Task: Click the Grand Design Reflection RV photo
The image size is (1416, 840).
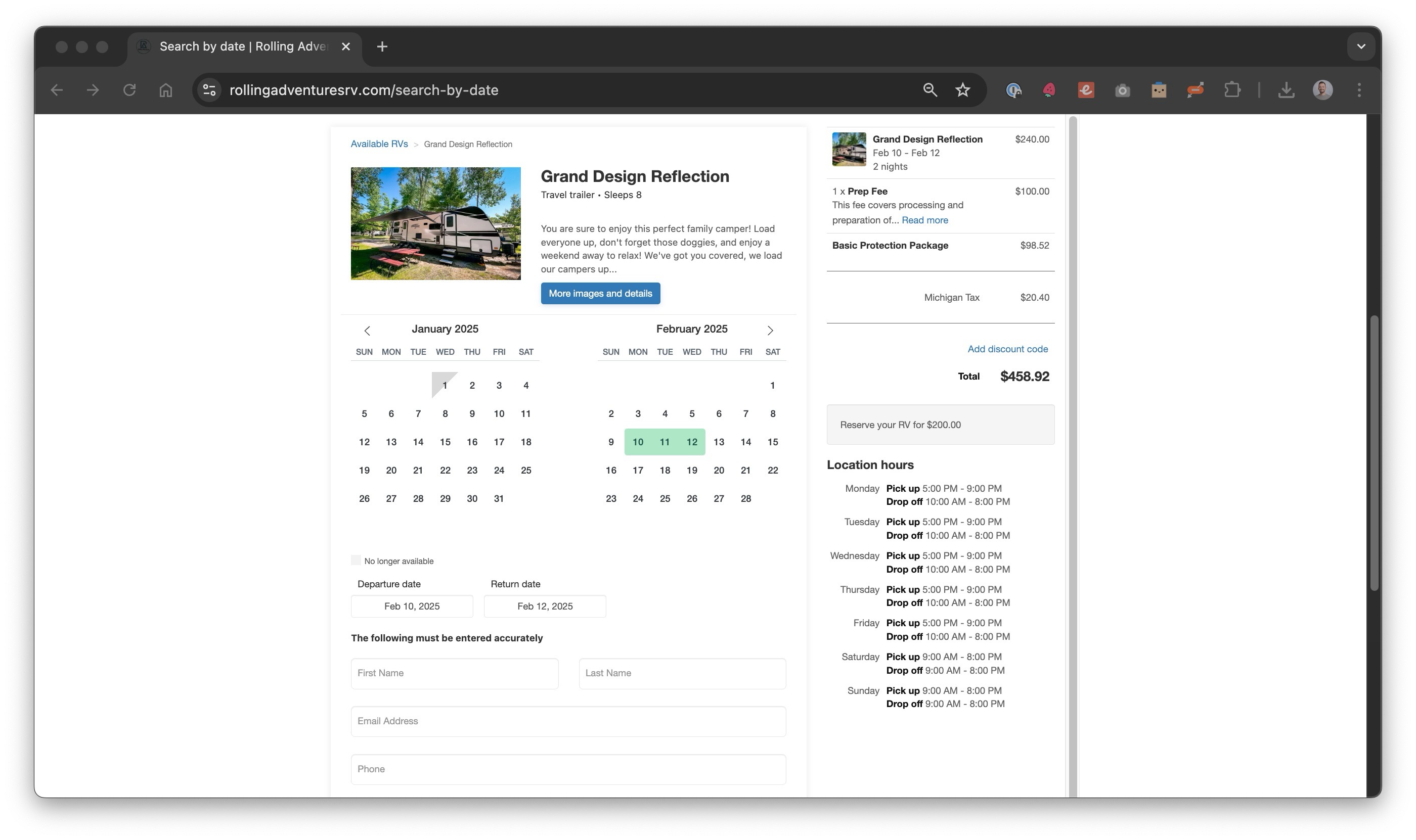Action: (x=435, y=223)
